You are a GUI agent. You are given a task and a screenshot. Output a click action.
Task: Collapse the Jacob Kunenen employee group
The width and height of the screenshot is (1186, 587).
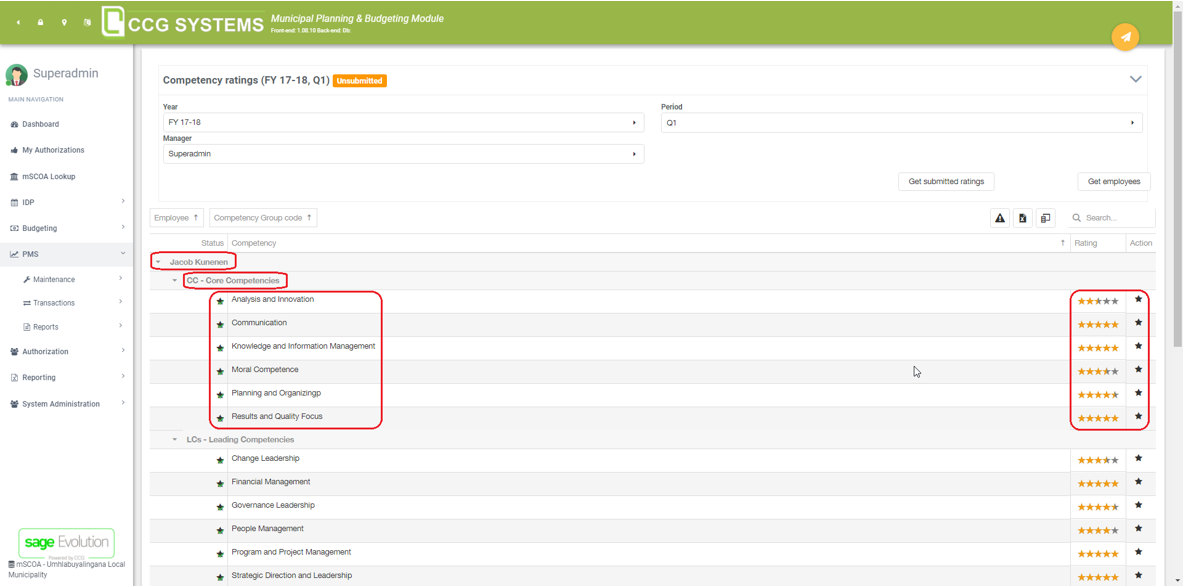point(158,262)
